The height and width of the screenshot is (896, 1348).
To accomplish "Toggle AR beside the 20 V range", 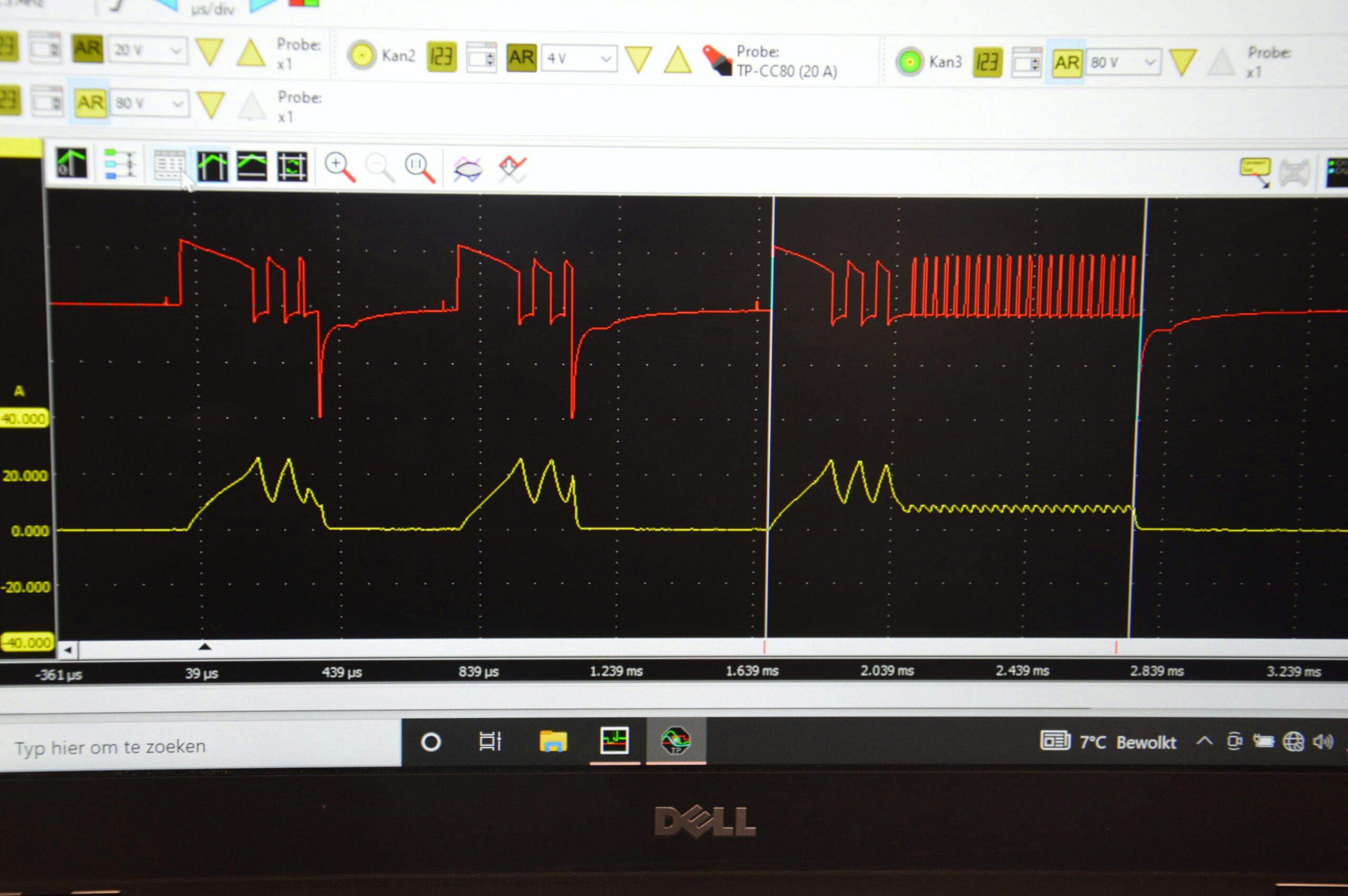I will [87, 48].
